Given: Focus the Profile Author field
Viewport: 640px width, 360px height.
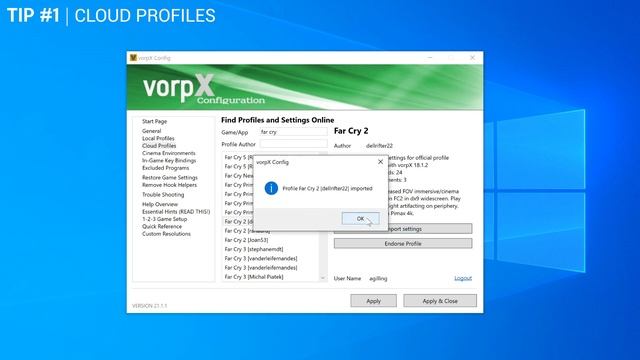Looking at the screenshot, I should click(x=293, y=144).
